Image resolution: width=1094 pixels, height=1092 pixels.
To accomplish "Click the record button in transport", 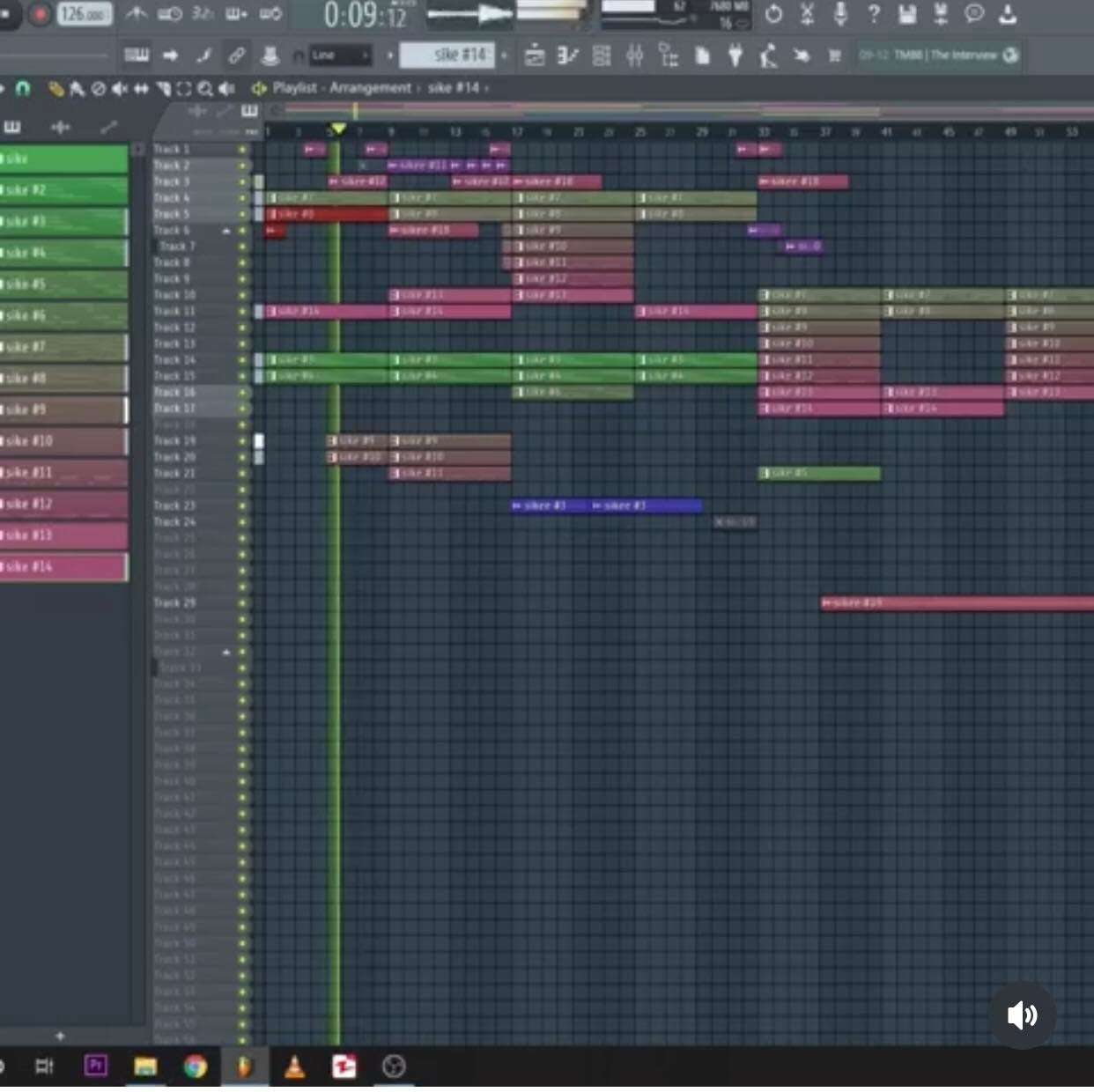I will click(39, 15).
